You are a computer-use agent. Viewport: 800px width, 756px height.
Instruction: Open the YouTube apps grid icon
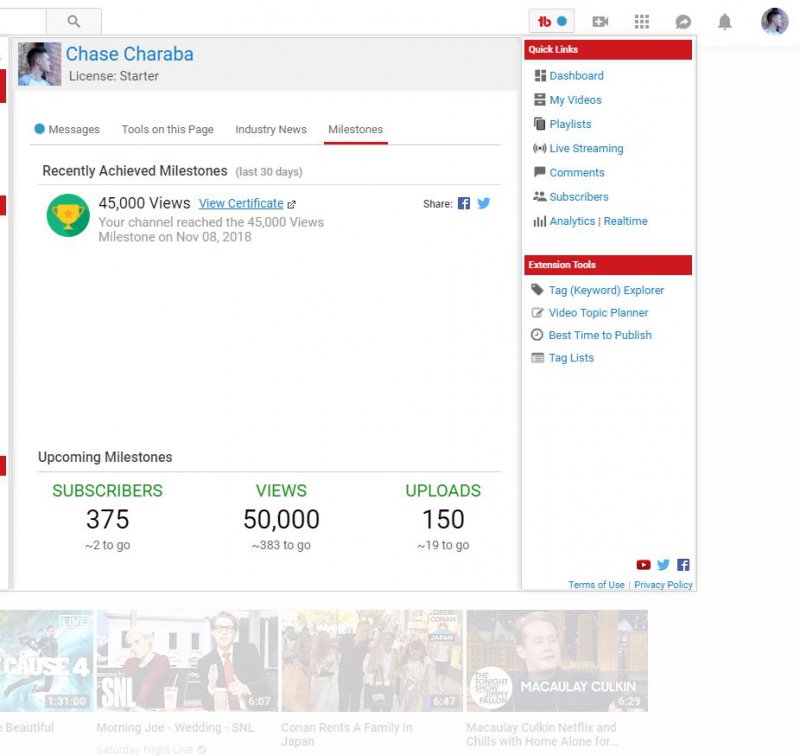pos(642,22)
